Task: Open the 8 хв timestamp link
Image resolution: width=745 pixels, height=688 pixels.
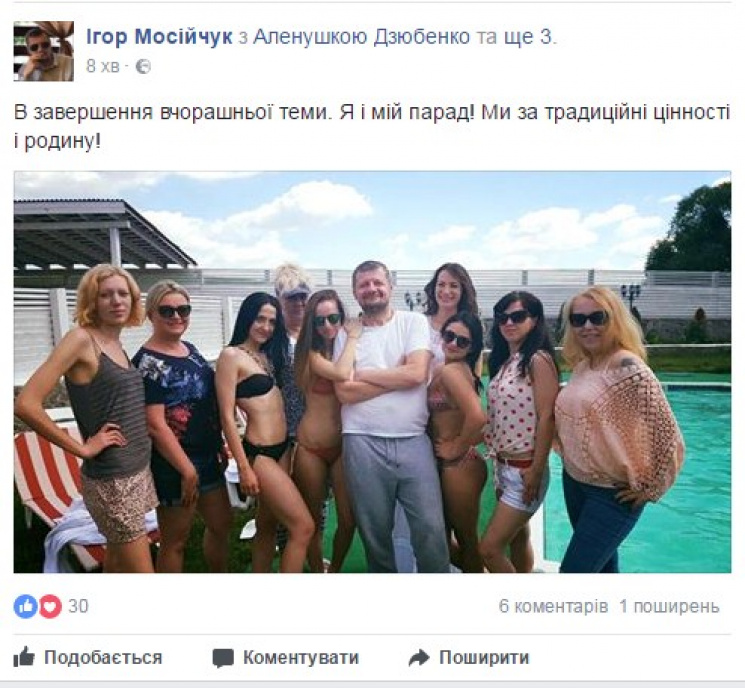Action: [x=103, y=67]
